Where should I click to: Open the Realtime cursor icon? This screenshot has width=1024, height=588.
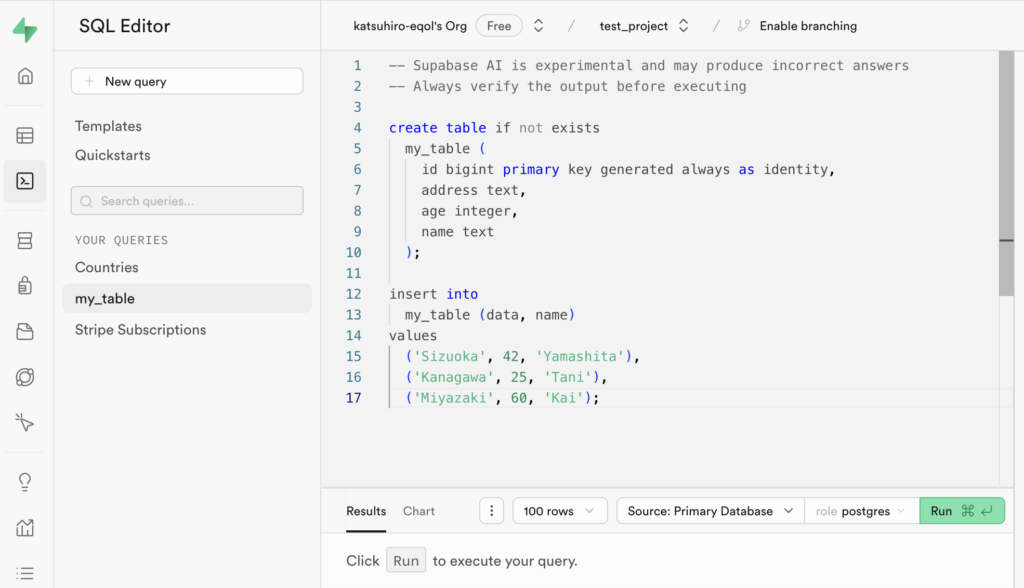[x=25, y=422]
